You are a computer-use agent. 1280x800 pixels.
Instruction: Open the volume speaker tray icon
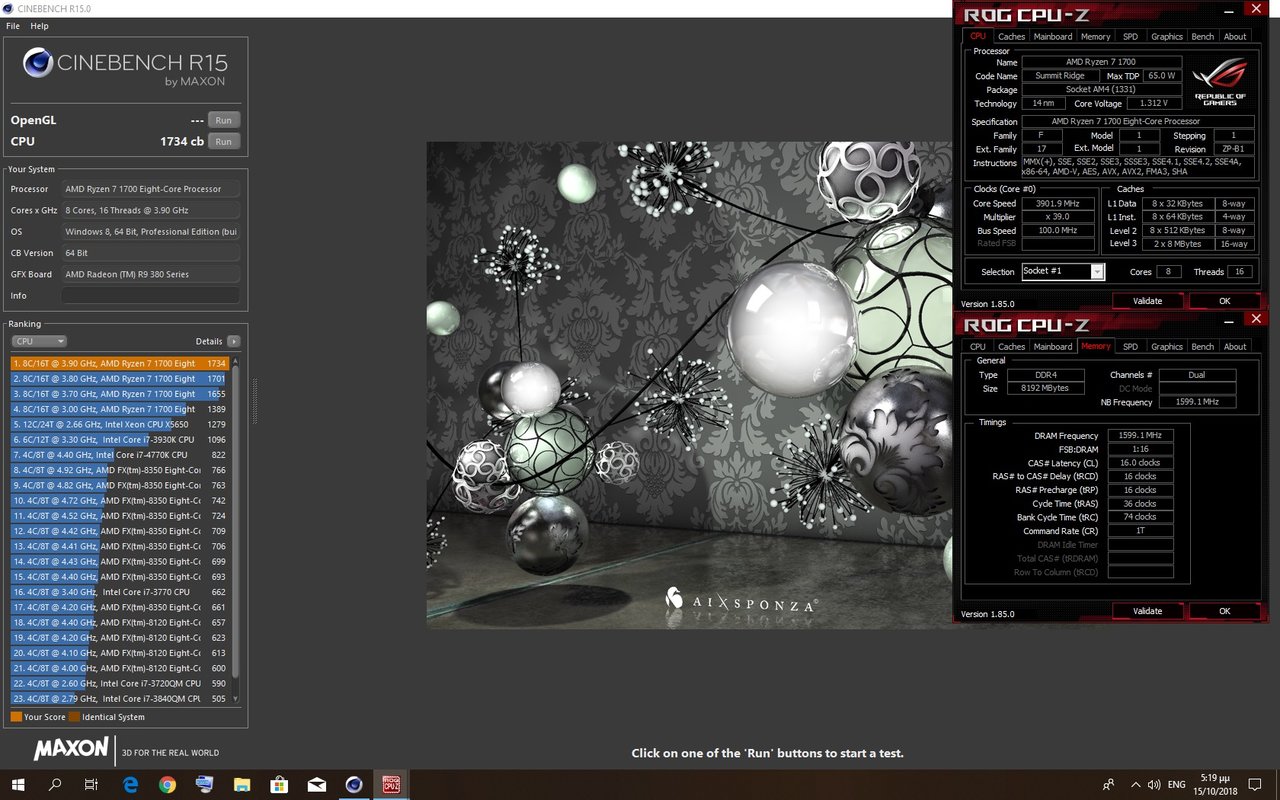pyautogui.click(x=1154, y=785)
